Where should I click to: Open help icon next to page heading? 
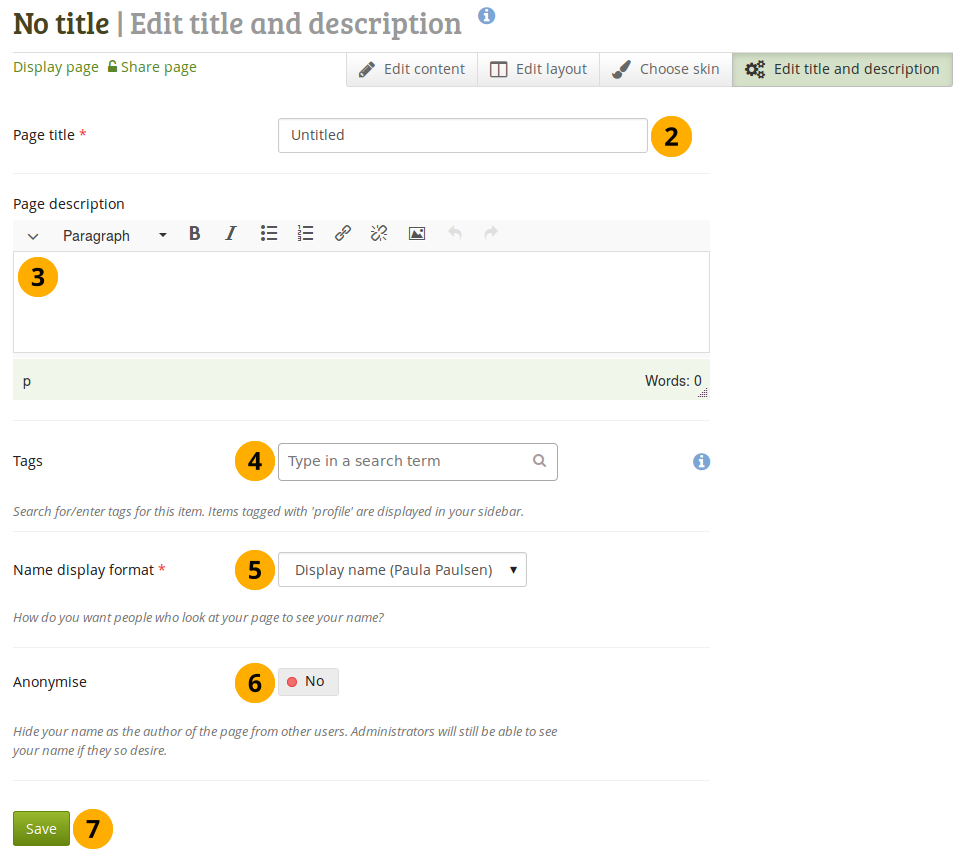[x=487, y=15]
